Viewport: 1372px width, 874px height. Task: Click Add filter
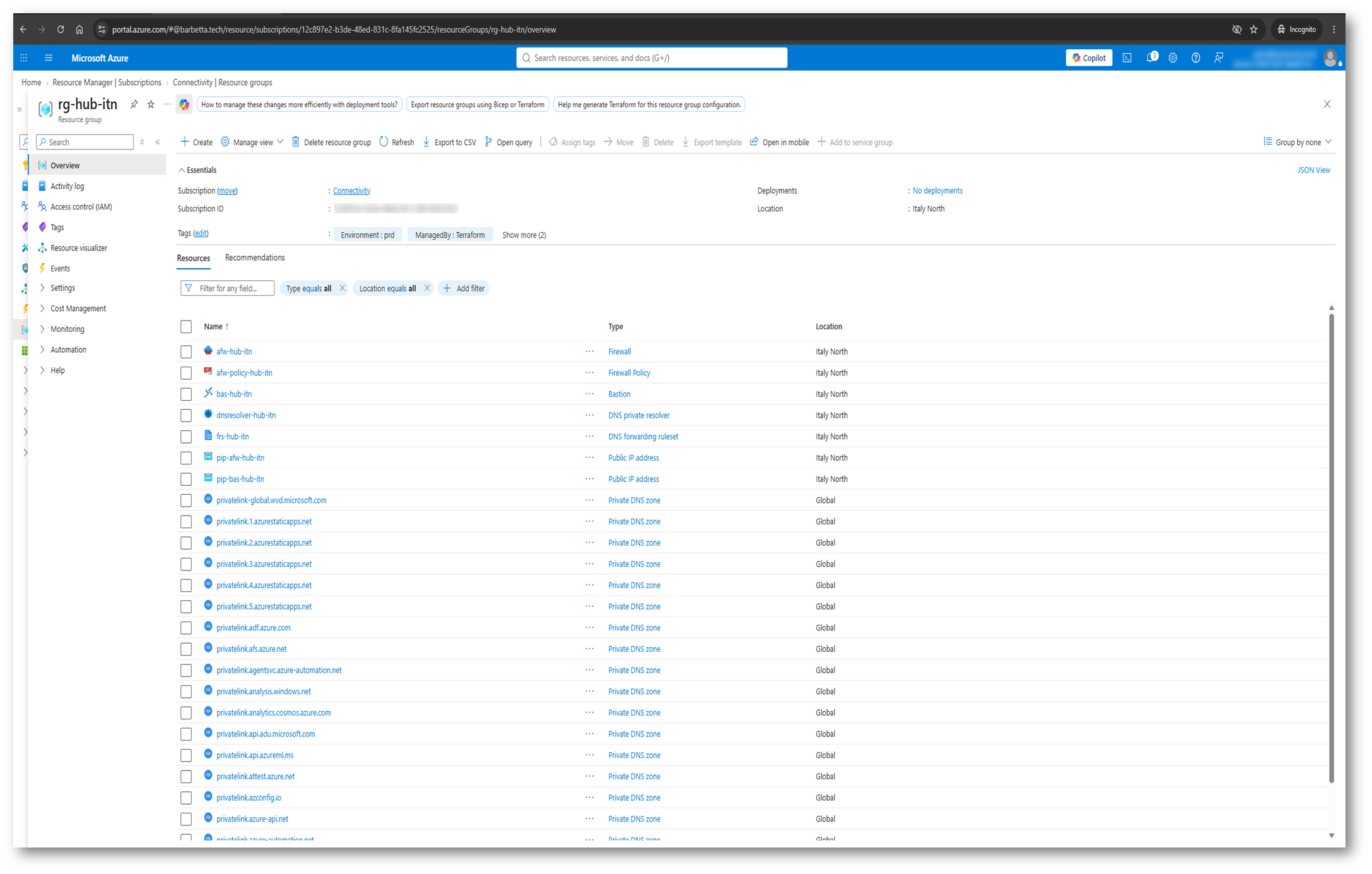tap(464, 289)
